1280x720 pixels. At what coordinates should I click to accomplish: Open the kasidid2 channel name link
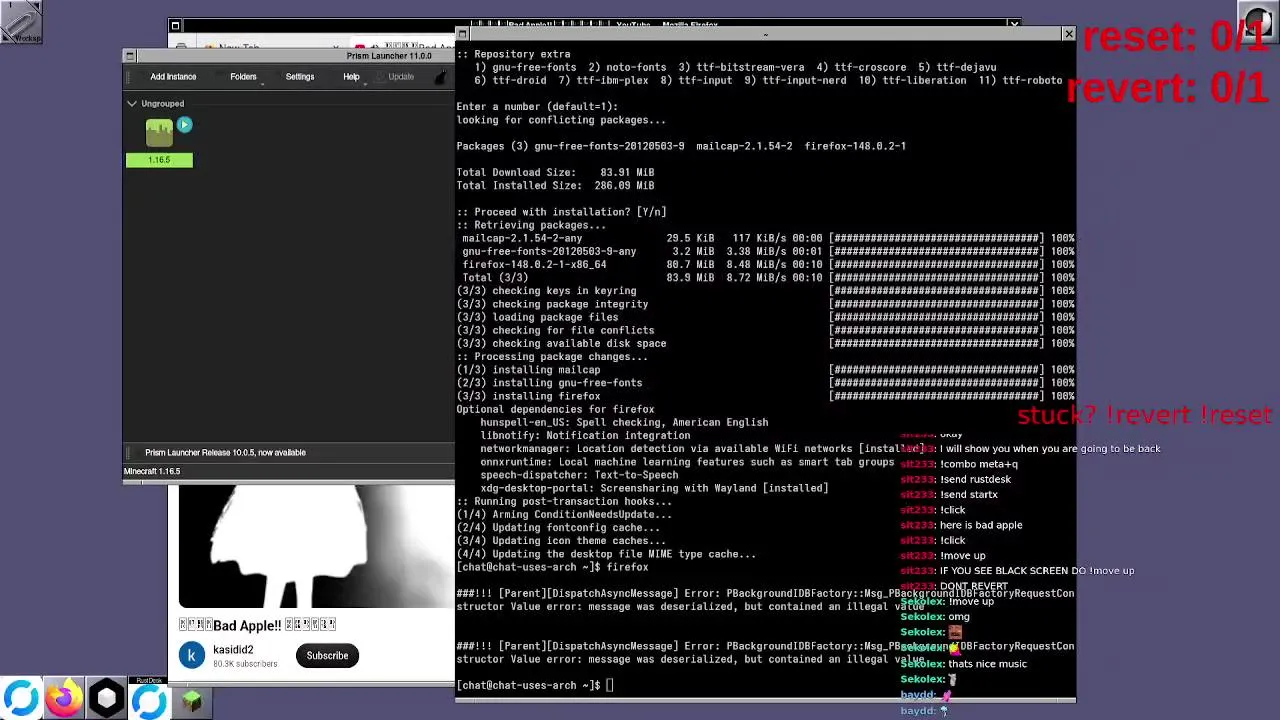point(233,650)
